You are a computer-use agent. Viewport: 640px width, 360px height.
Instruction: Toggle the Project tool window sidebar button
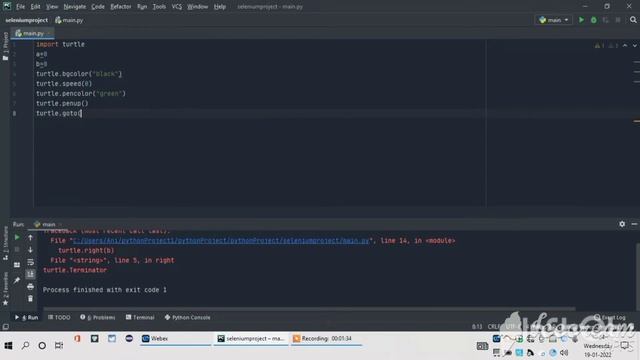5,46
